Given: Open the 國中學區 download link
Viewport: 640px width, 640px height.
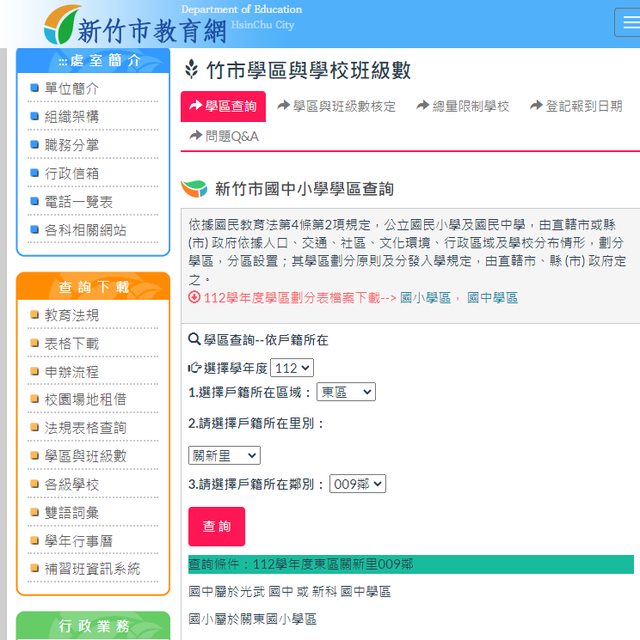Looking at the screenshot, I should [493, 298].
